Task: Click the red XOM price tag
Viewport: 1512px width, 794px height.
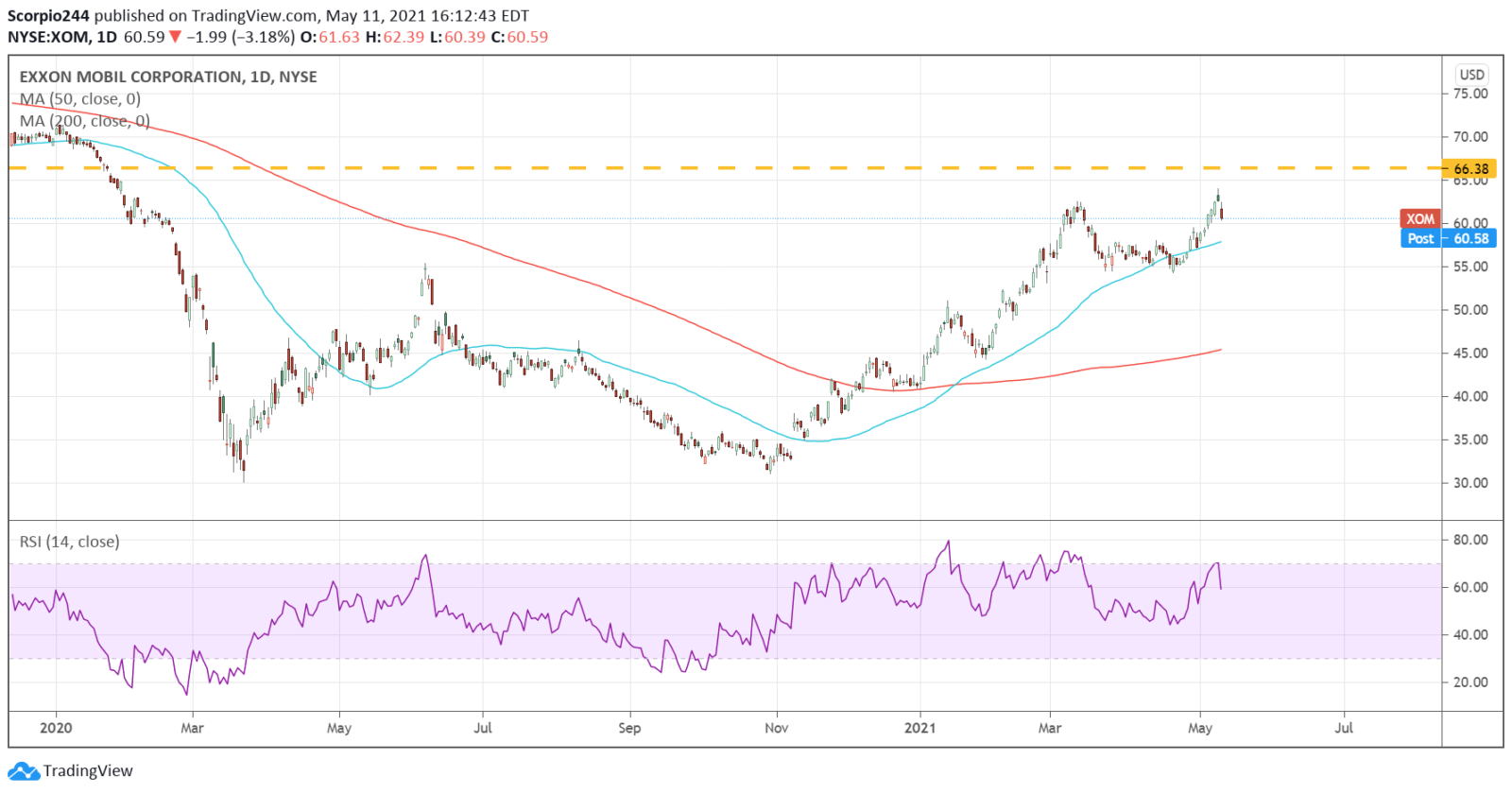Action: [x=1419, y=218]
